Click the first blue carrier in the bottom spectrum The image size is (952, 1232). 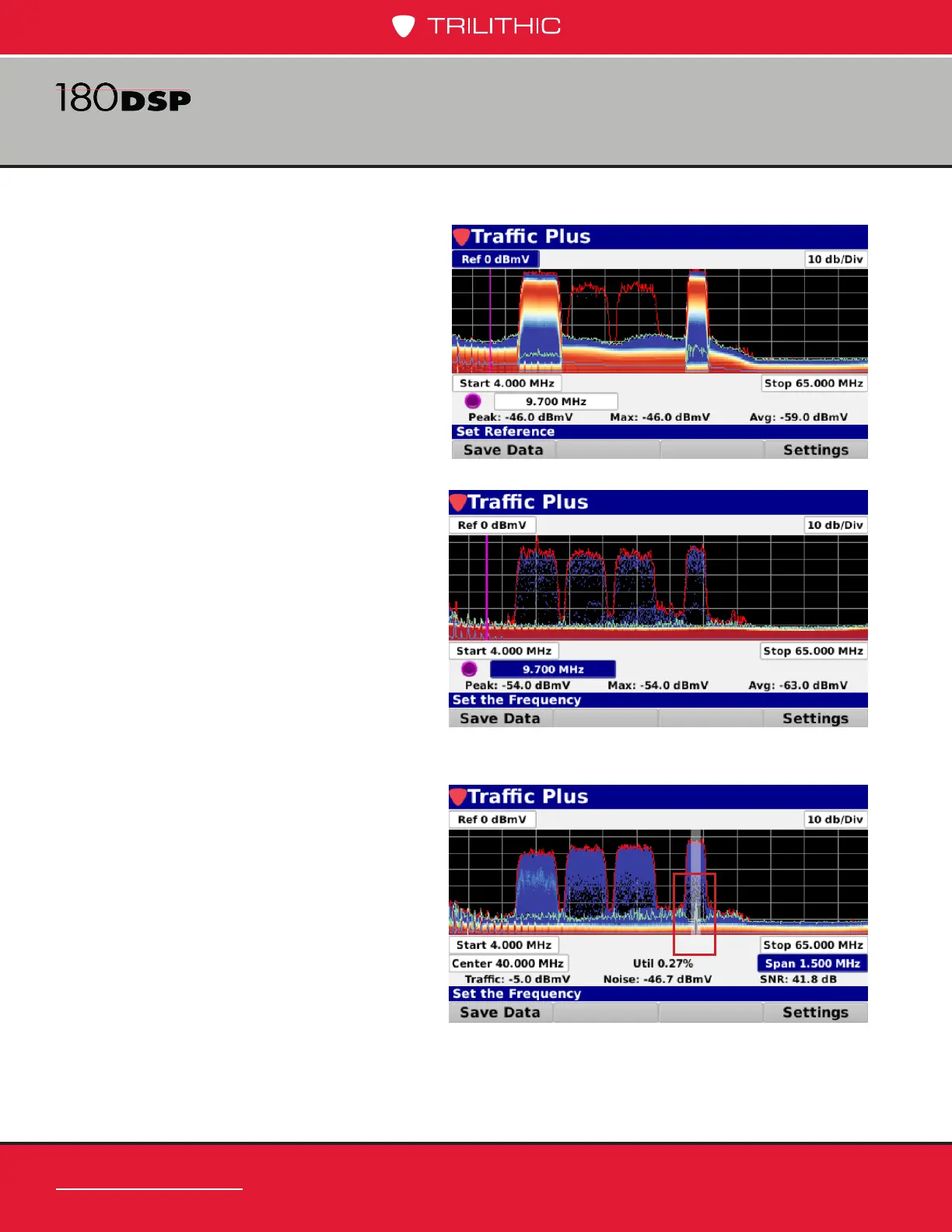[x=537, y=883]
